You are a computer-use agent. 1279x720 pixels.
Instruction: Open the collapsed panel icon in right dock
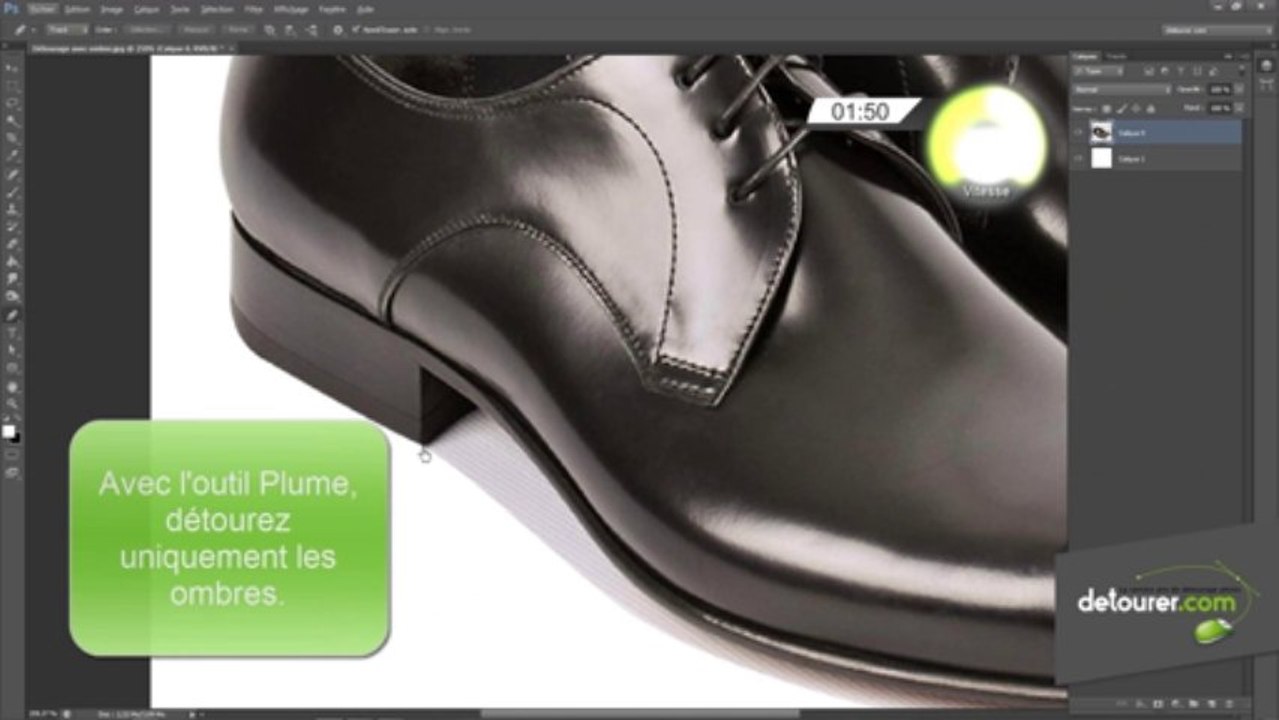point(1266,65)
